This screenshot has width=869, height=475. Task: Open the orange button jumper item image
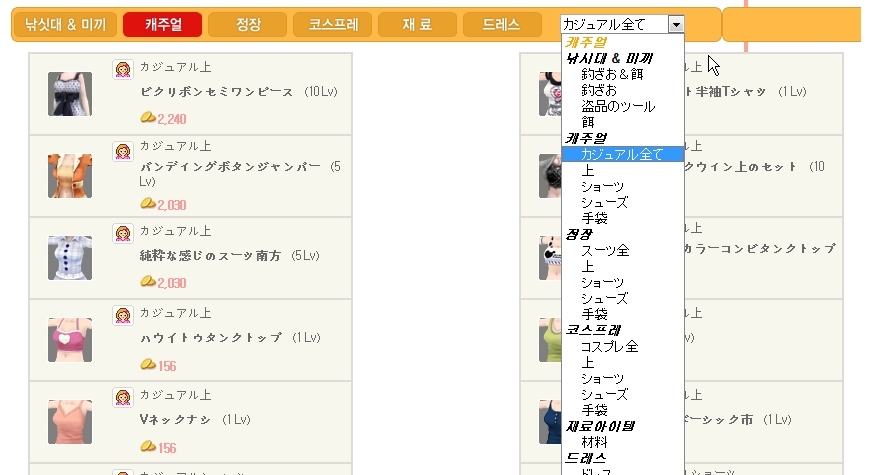point(70,176)
